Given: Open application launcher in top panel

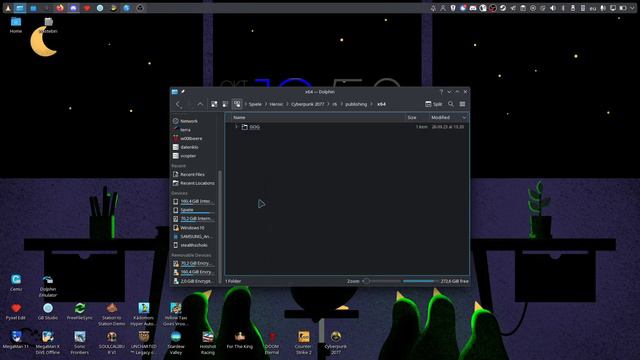Looking at the screenshot, I should point(8,8).
